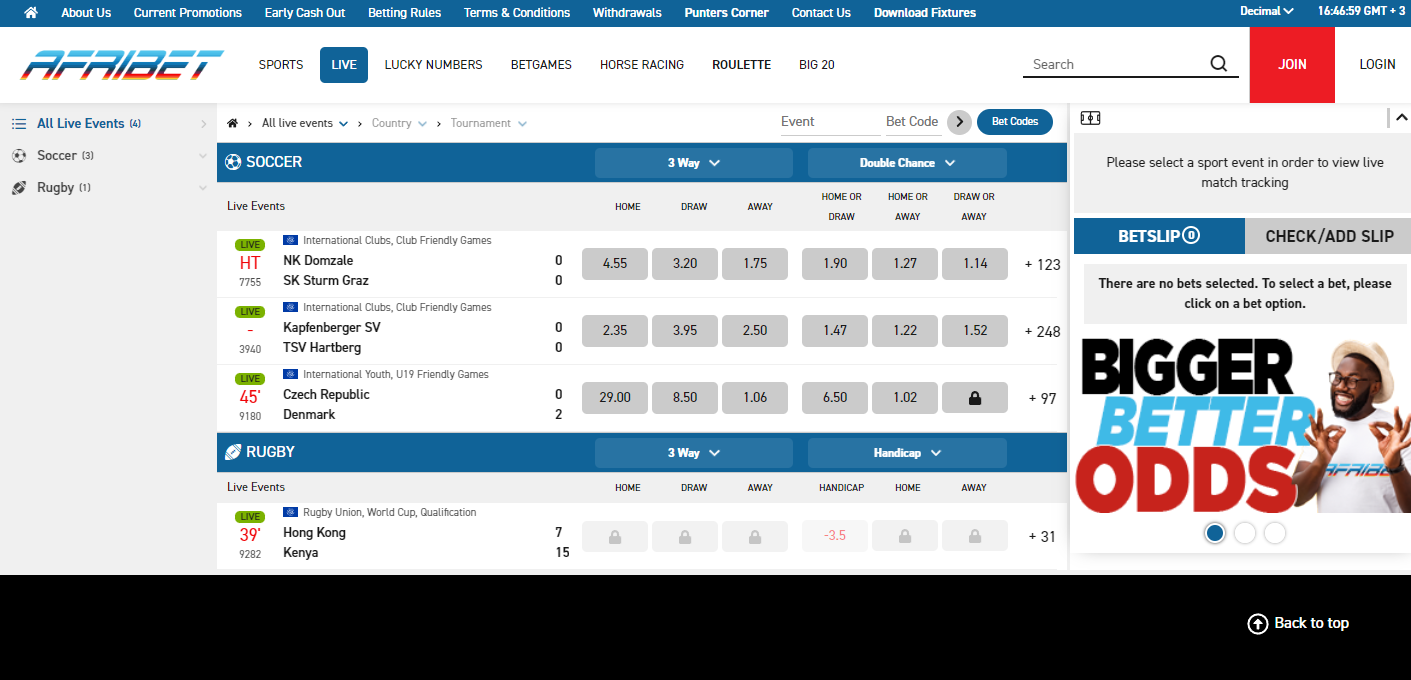Select the first banner carousel dot
The width and height of the screenshot is (1411, 680).
click(1214, 533)
